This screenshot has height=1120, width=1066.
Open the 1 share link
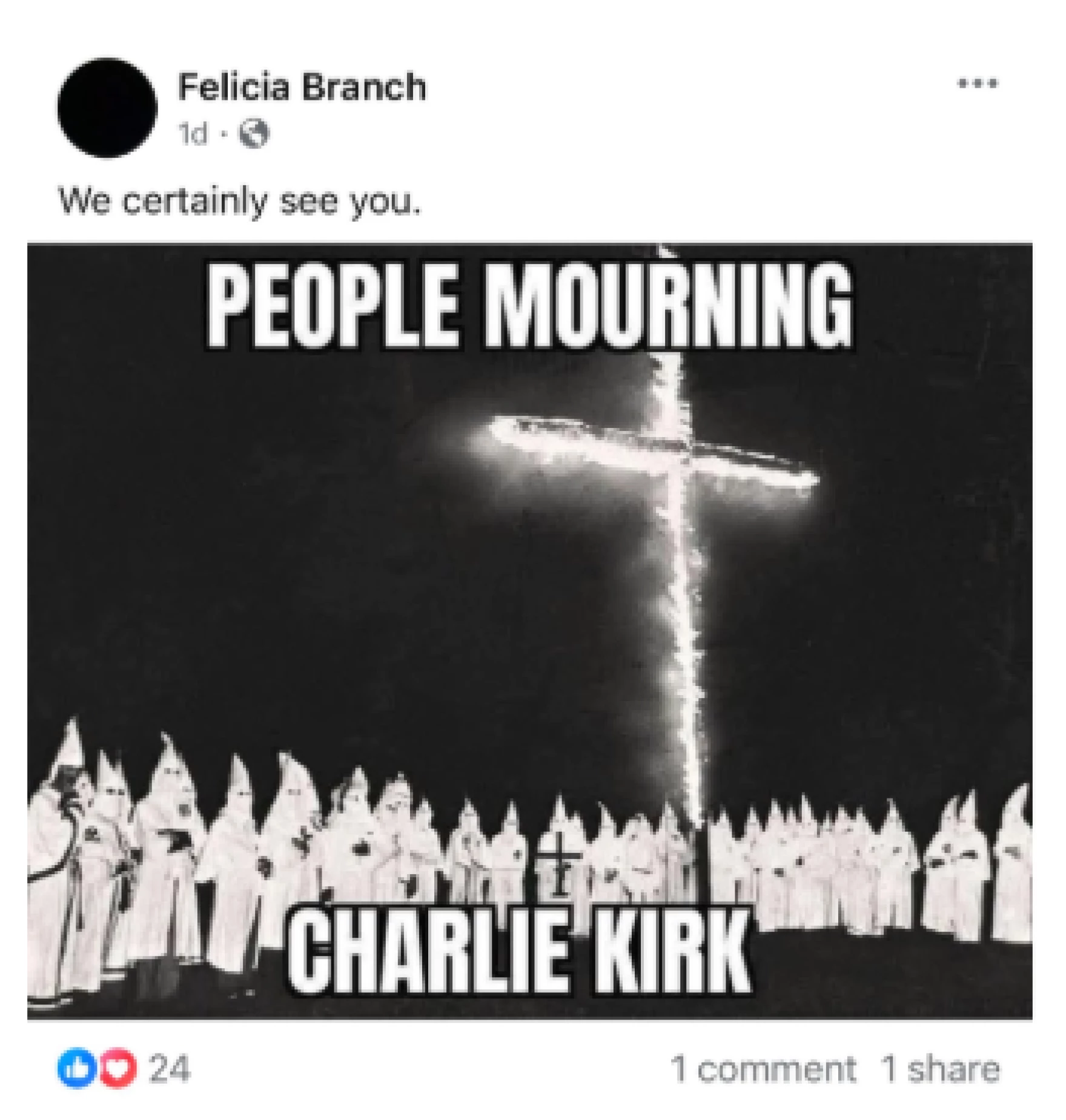point(940,1069)
